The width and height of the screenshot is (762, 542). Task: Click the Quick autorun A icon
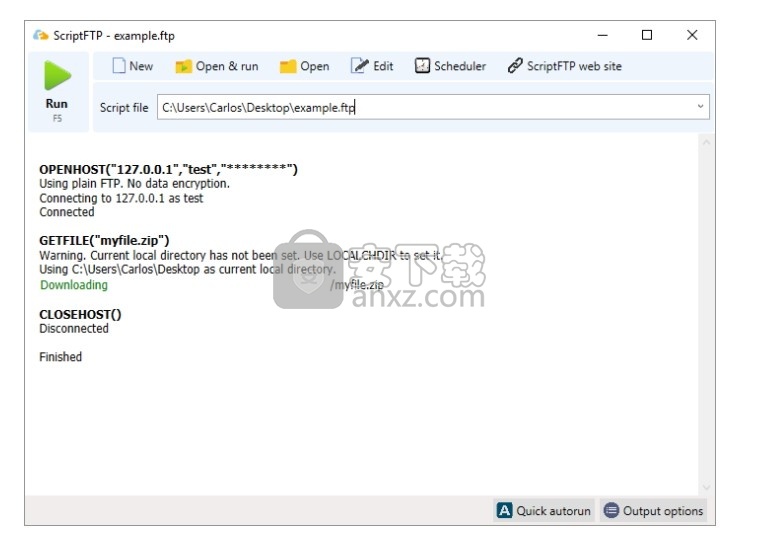click(x=504, y=510)
